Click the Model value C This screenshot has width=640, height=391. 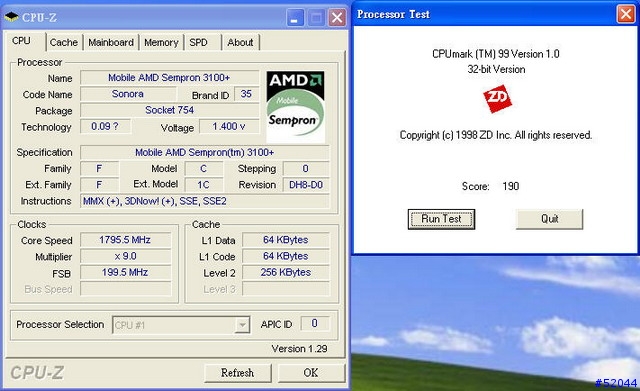[x=203, y=169]
